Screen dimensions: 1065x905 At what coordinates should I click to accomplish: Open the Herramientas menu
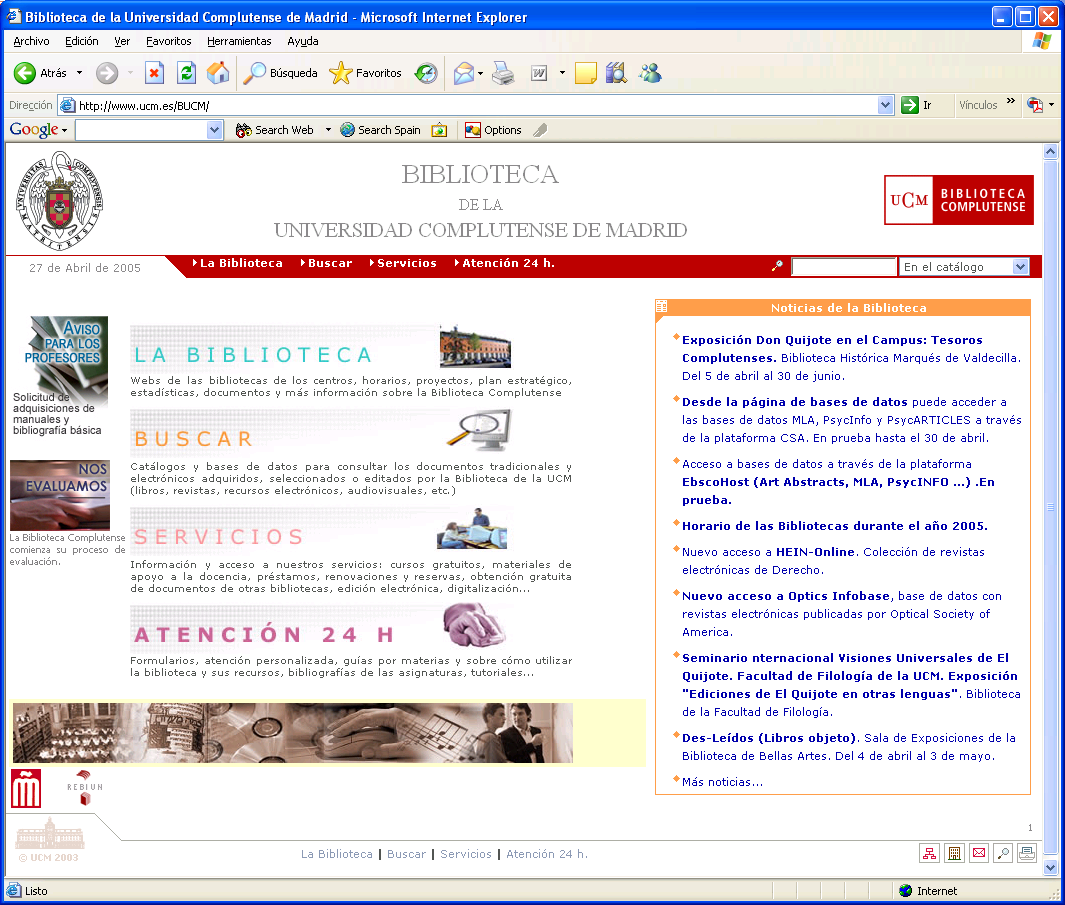tap(239, 41)
